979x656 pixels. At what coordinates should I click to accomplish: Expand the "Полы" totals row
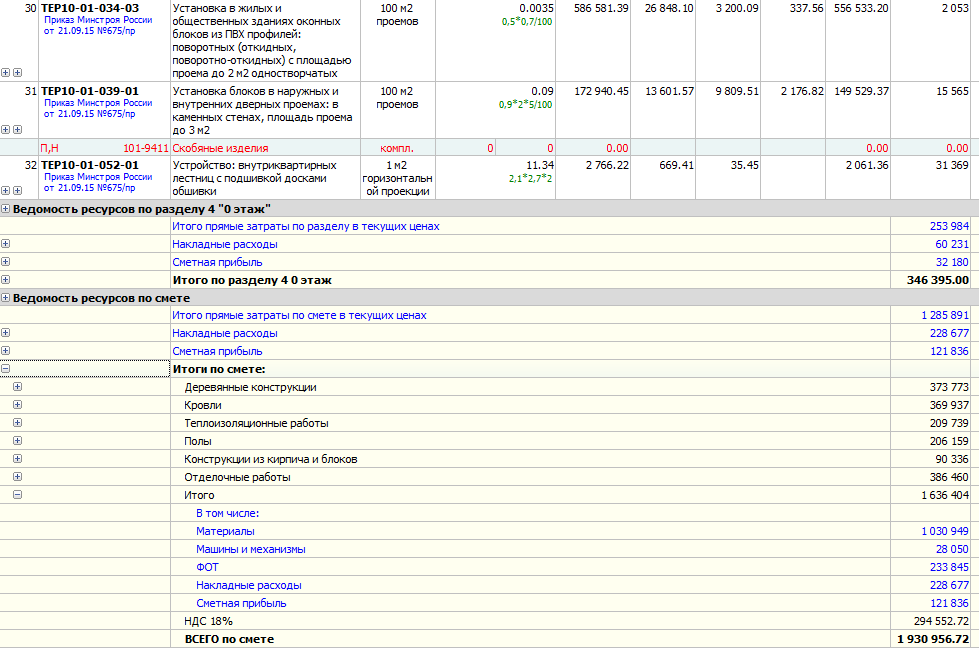[x=17, y=441]
